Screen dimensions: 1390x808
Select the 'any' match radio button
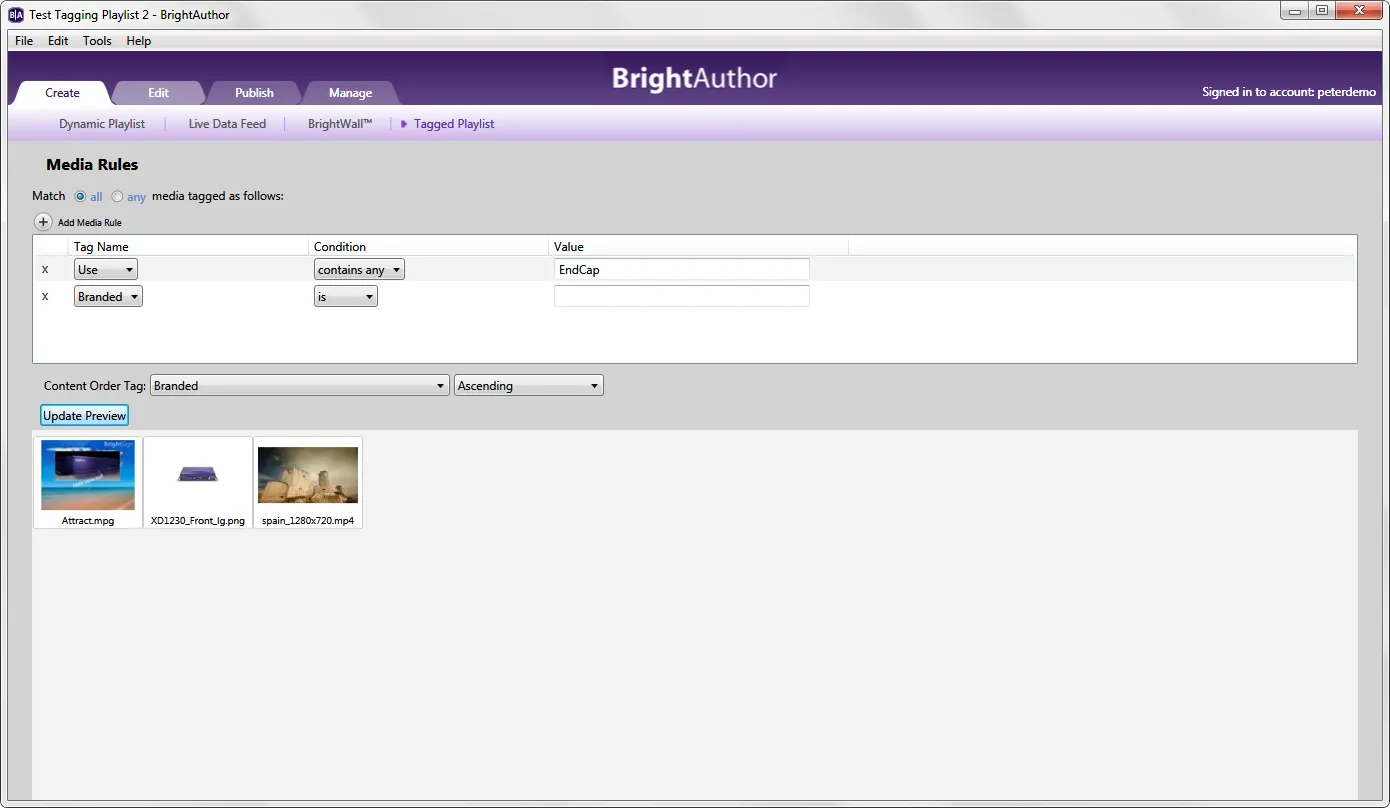pyautogui.click(x=117, y=196)
